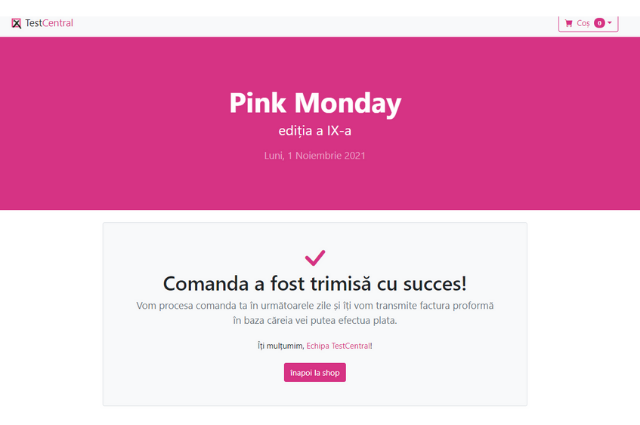Expand the Coș dropdown caret

tap(610, 23)
